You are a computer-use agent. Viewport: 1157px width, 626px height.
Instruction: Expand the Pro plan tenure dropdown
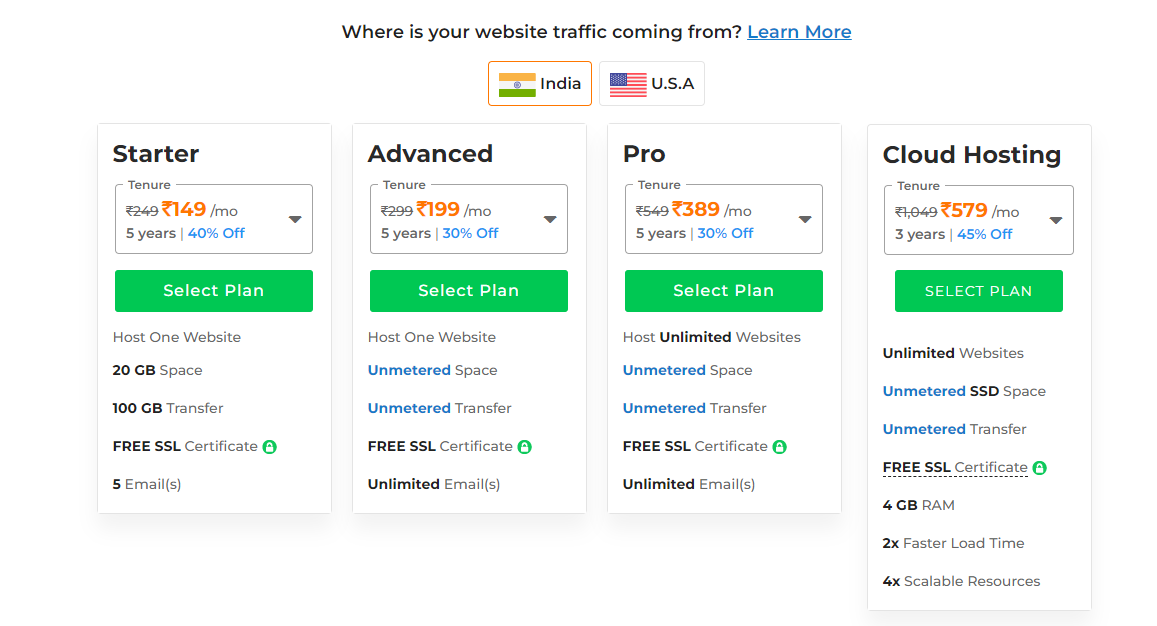tap(724, 219)
